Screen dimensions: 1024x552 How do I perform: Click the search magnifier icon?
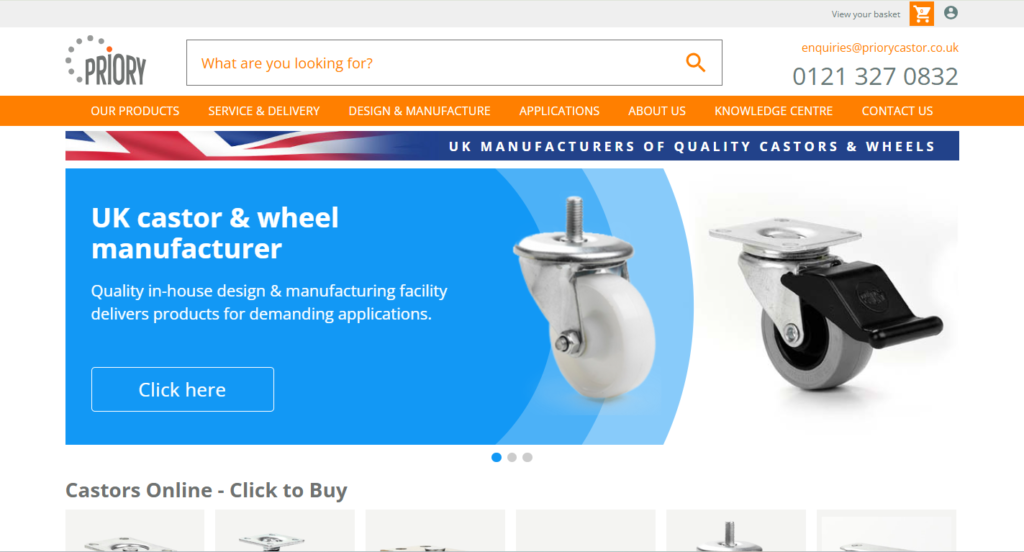click(x=696, y=63)
